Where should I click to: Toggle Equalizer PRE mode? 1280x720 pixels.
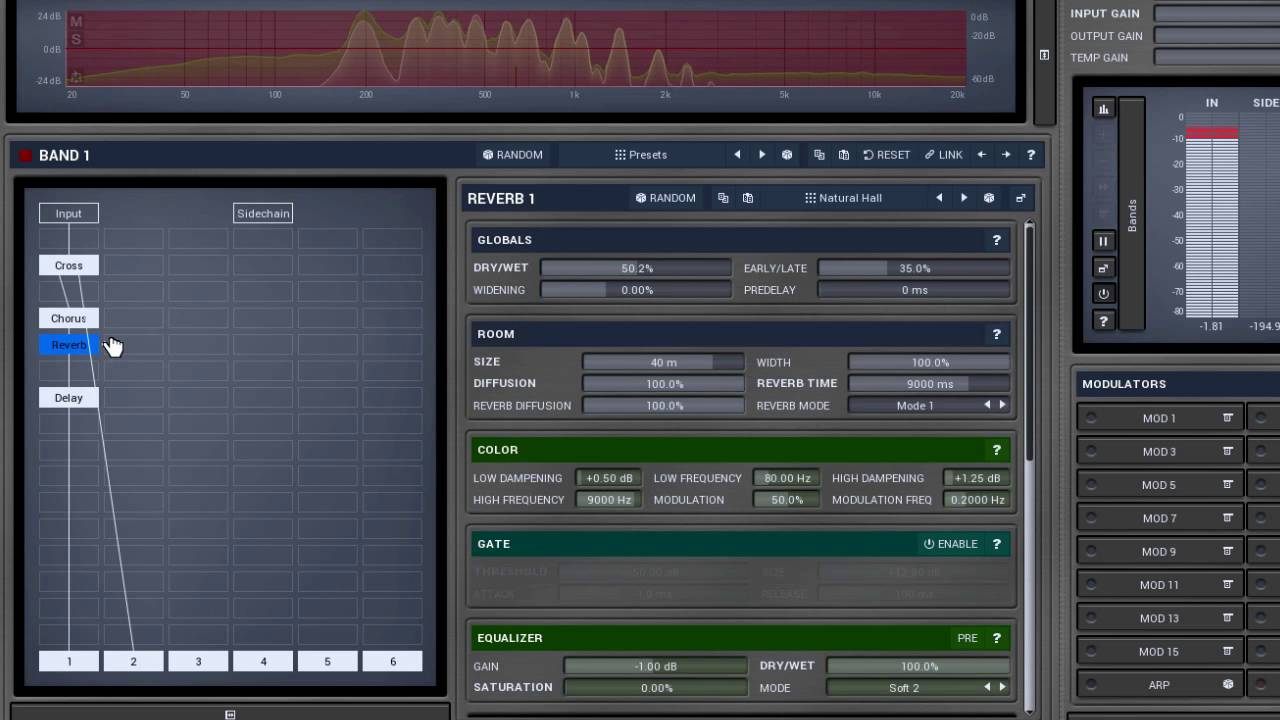click(967, 638)
